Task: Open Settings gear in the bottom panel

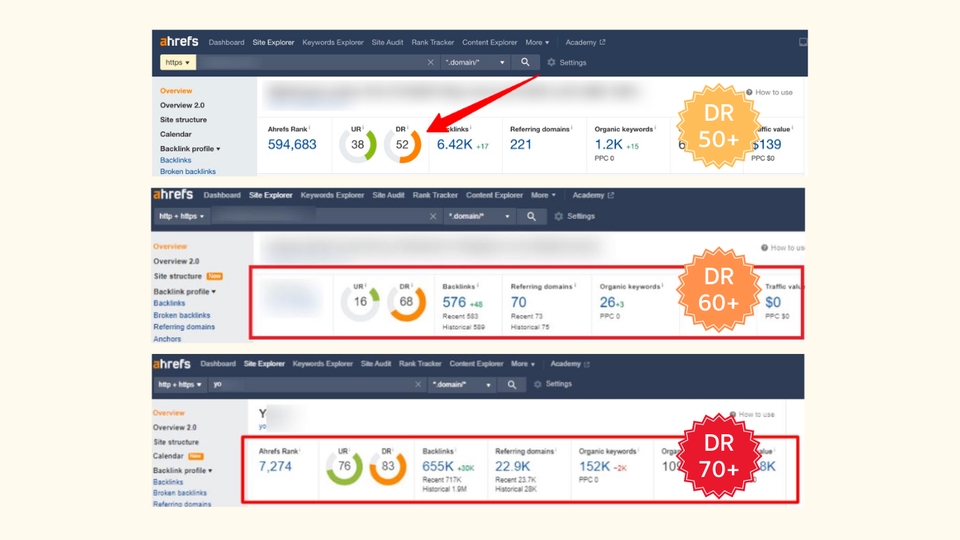Action: [x=538, y=384]
